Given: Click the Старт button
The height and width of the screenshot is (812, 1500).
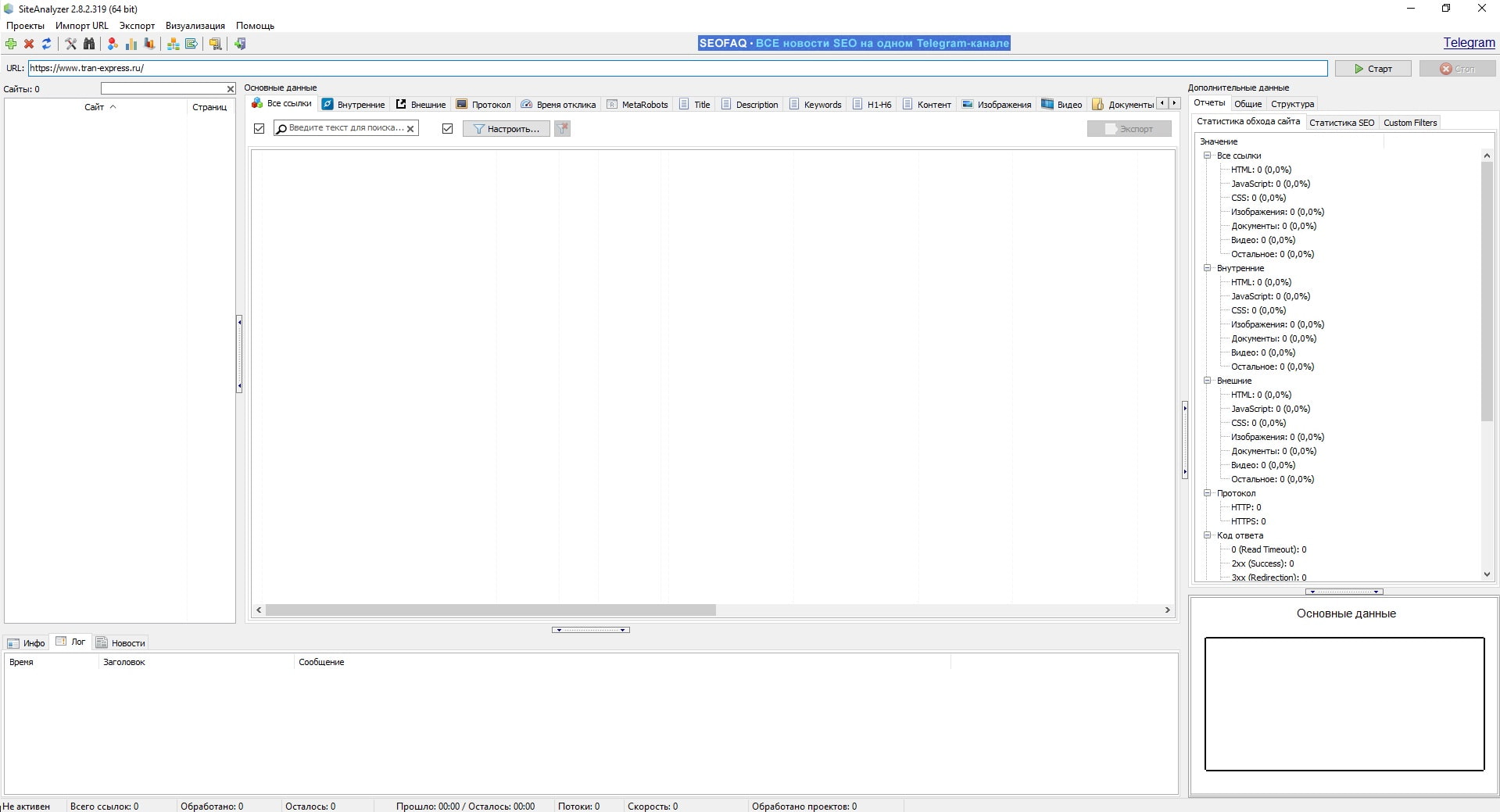Looking at the screenshot, I should click(1373, 69).
